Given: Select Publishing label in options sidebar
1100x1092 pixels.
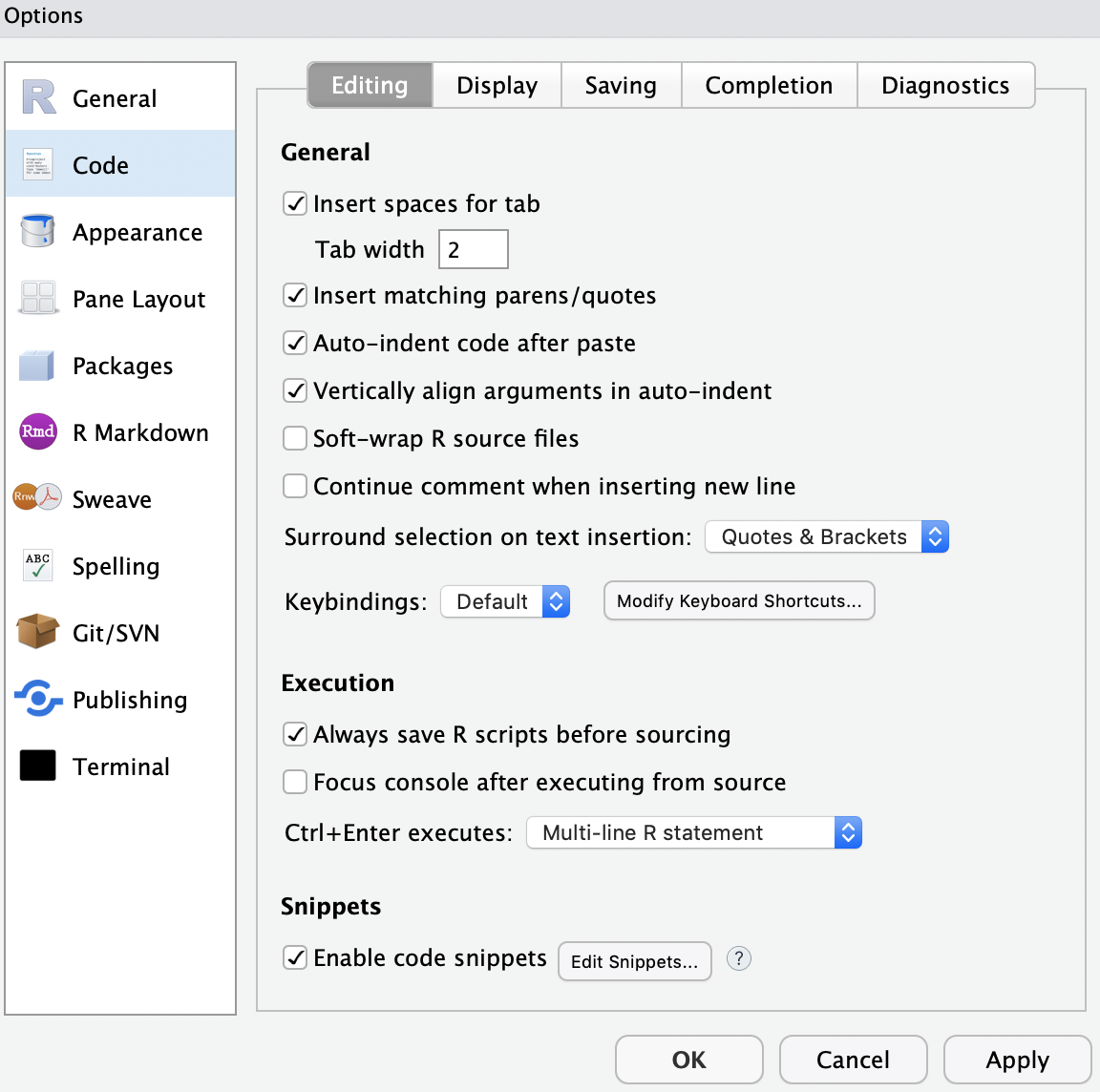Looking at the screenshot, I should tap(130, 700).
